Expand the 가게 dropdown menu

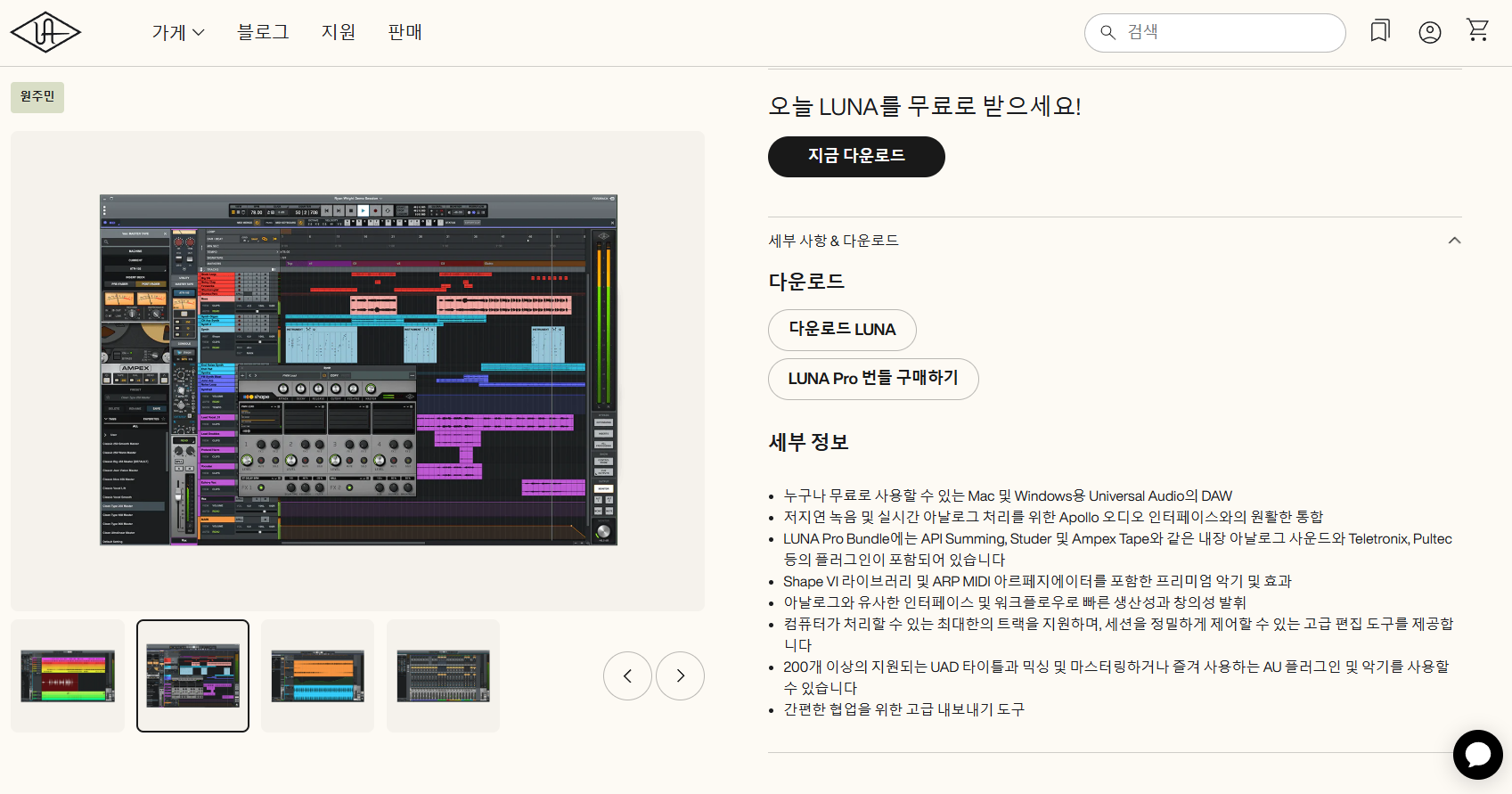click(178, 33)
